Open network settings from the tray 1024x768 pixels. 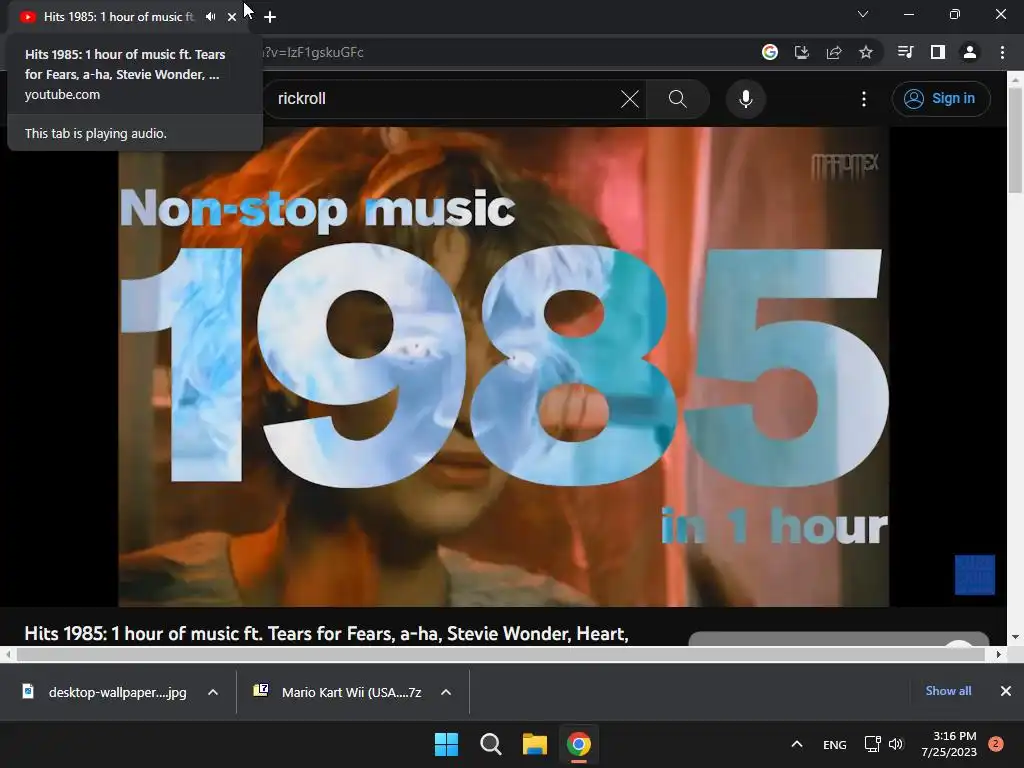(x=872, y=744)
